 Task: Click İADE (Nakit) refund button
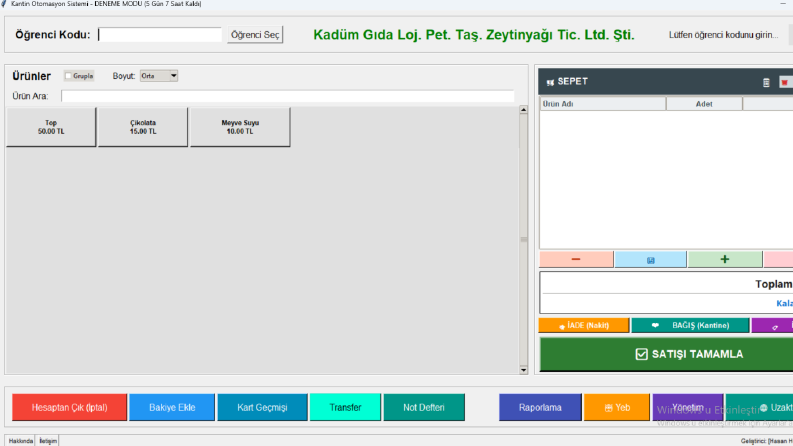click(584, 325)
